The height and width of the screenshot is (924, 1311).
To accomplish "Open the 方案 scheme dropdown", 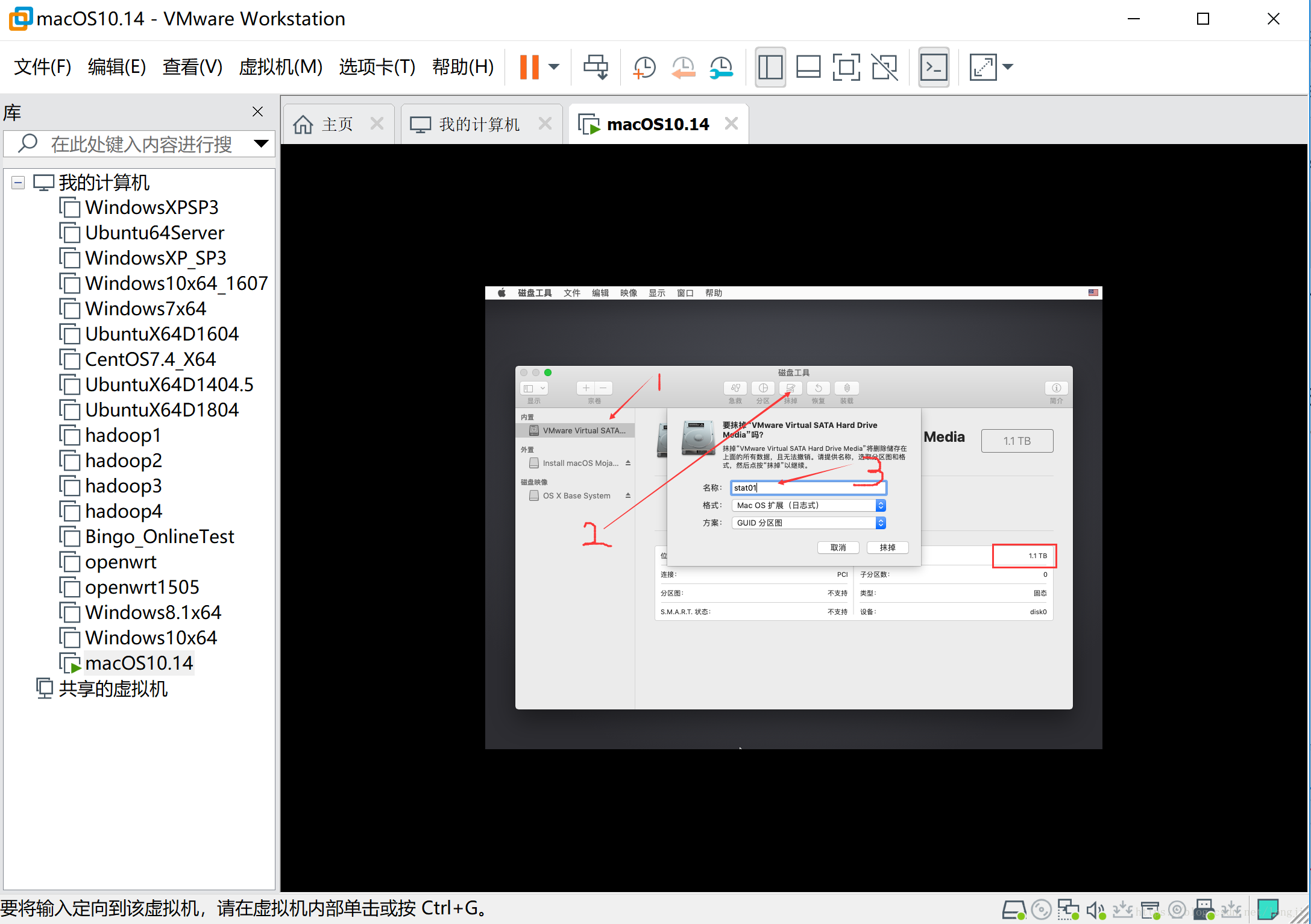I will (x=808, y=523).
